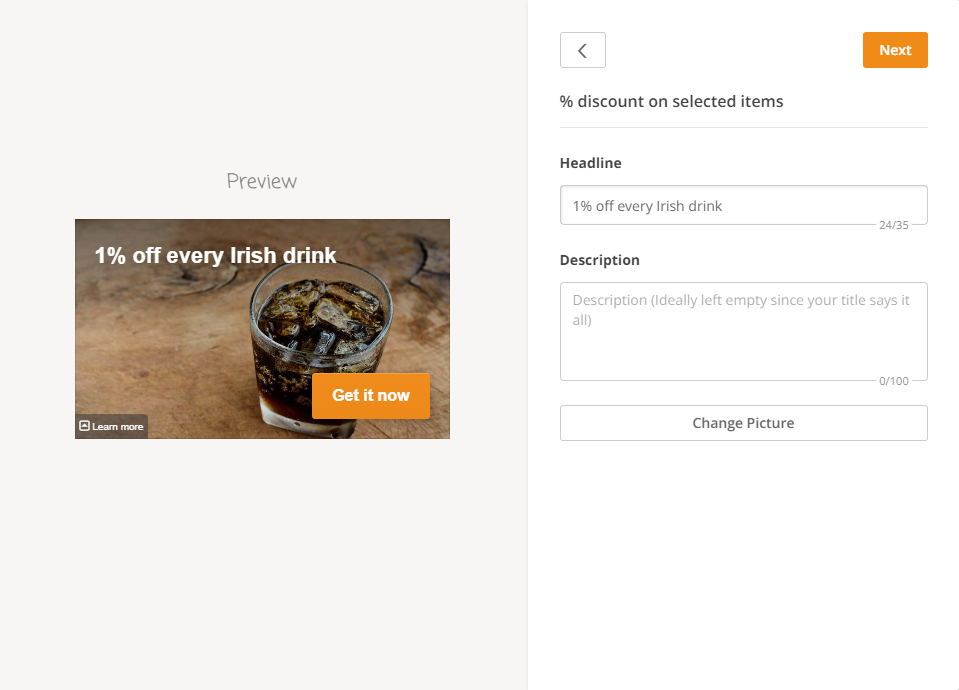Click the Description field label

tap(599, 260)
